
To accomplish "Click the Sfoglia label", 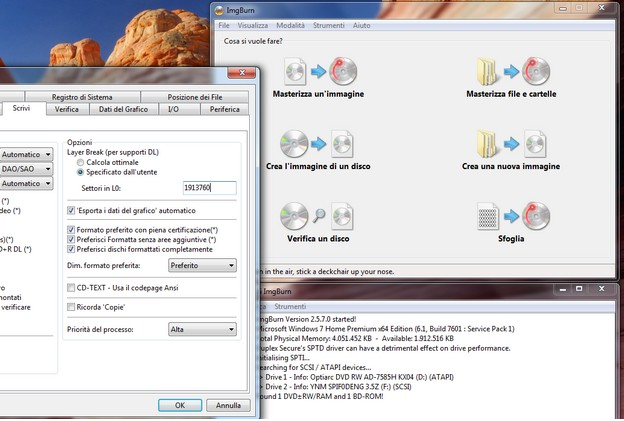I will pos(511,239).
